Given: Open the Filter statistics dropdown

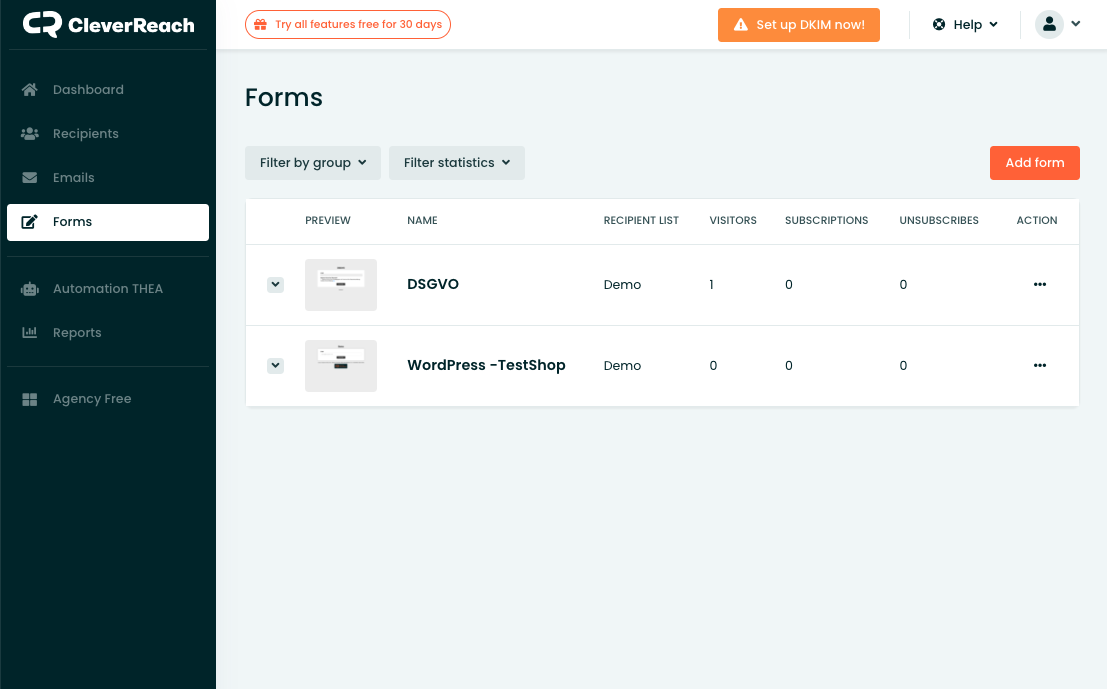Looking at the screenshot, I should click(457, 163).
